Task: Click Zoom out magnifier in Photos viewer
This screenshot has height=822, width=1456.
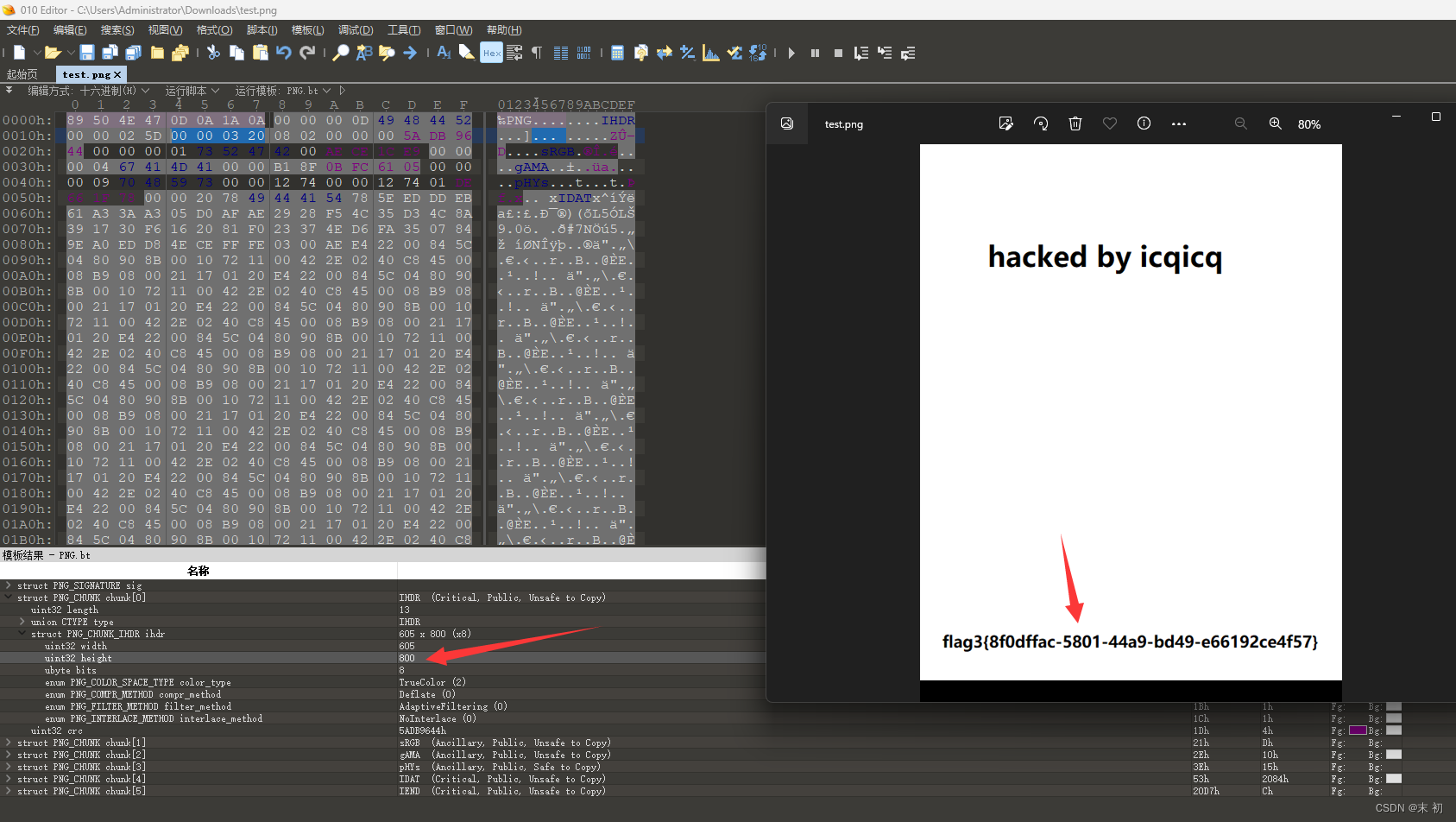Action: [1241, 123]
